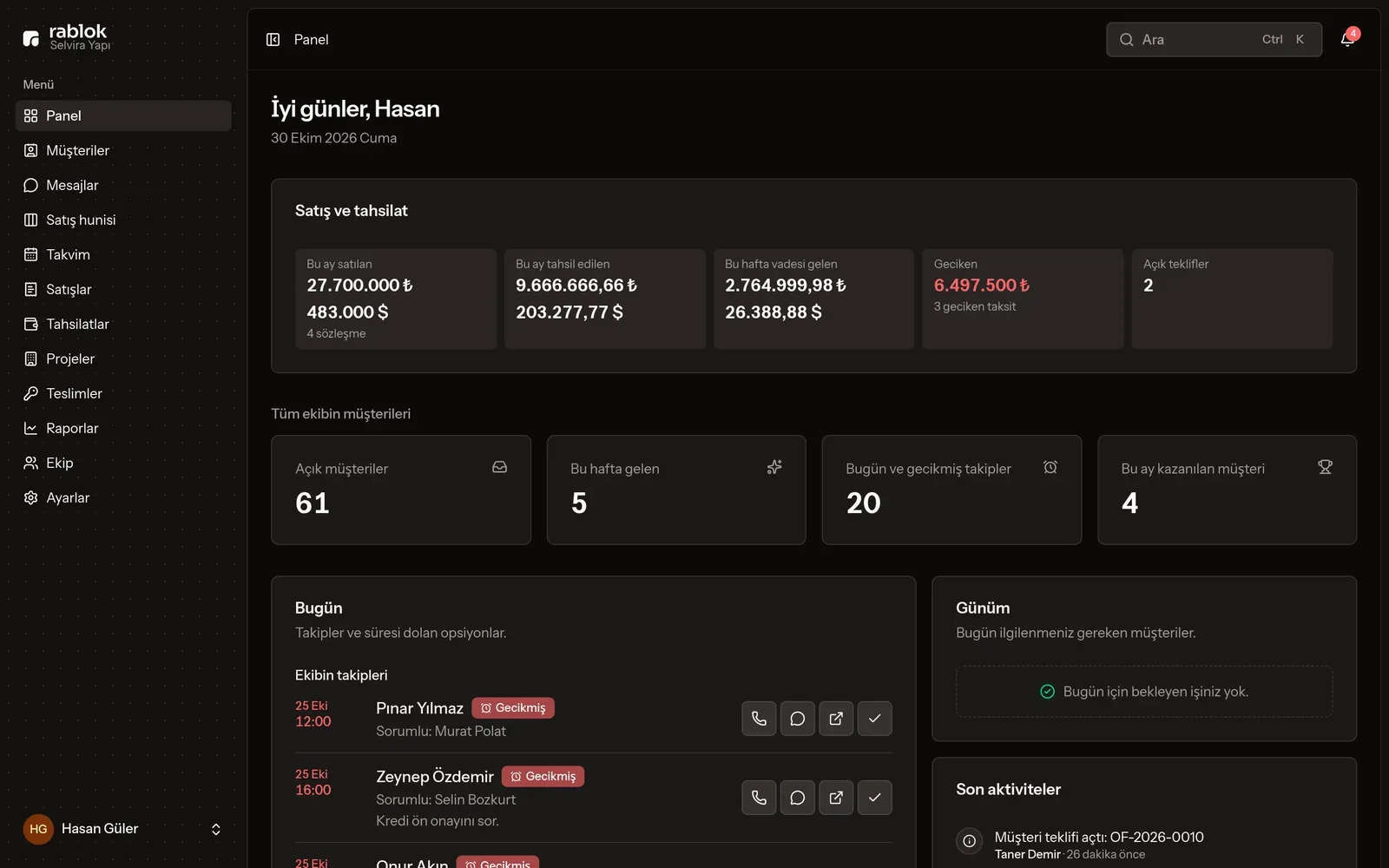Call Zeynep Özdemir with the phone icon
1389x868 pixels.
click(759, 798)
